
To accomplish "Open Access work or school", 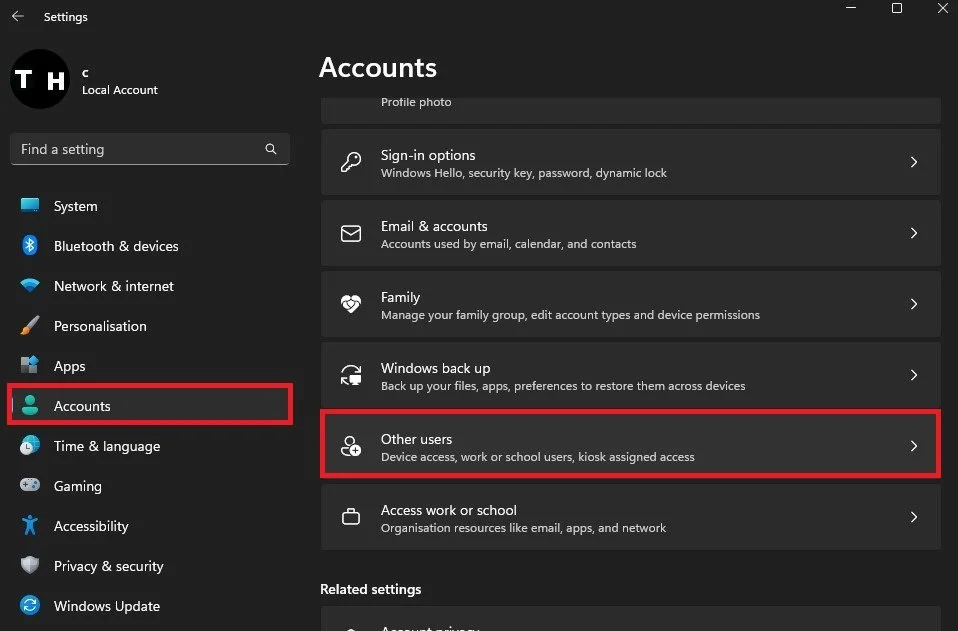I will coord(630,517).
